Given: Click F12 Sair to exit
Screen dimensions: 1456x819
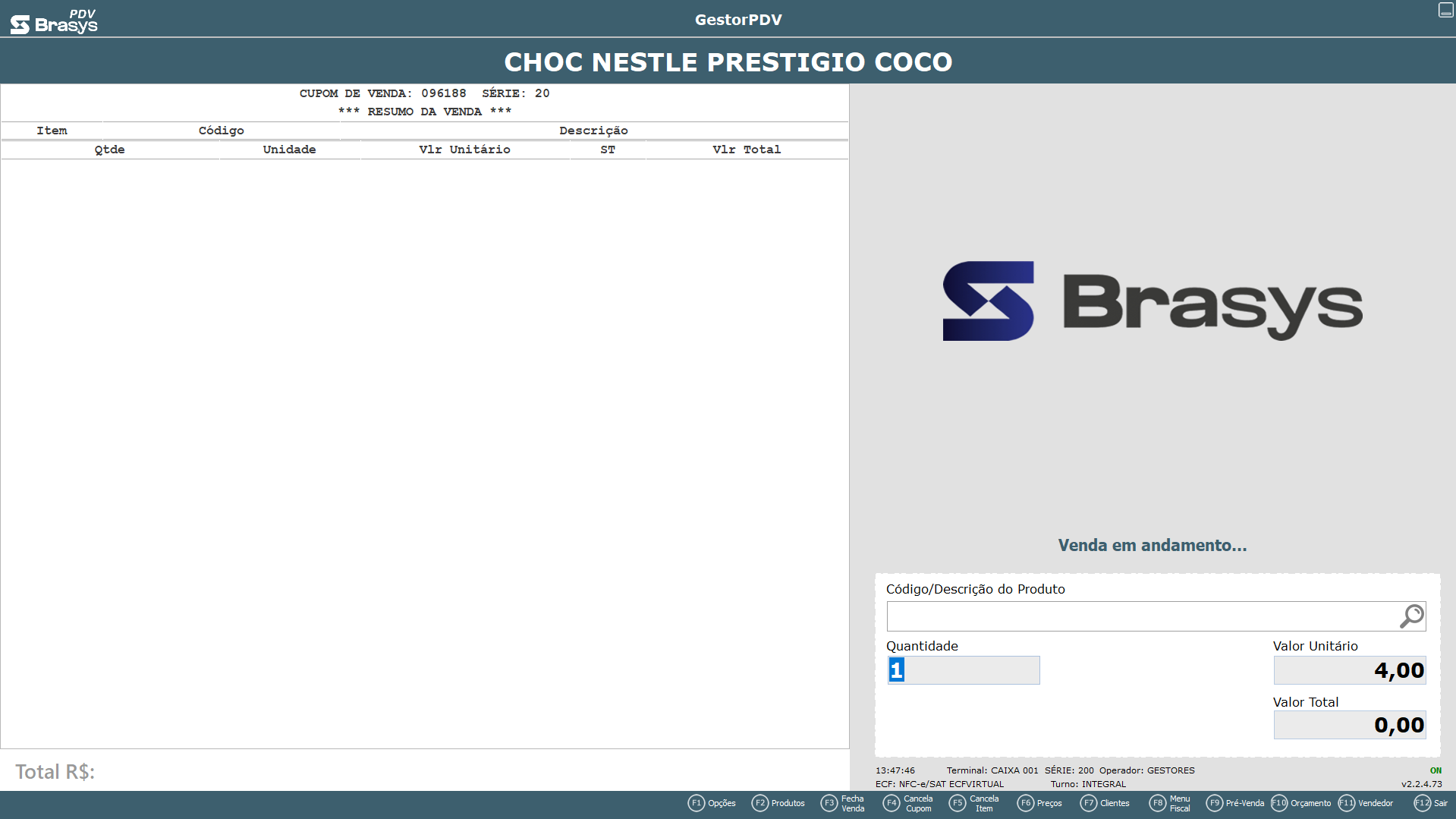Looking at the screenshot, I should coord(1431,803).
